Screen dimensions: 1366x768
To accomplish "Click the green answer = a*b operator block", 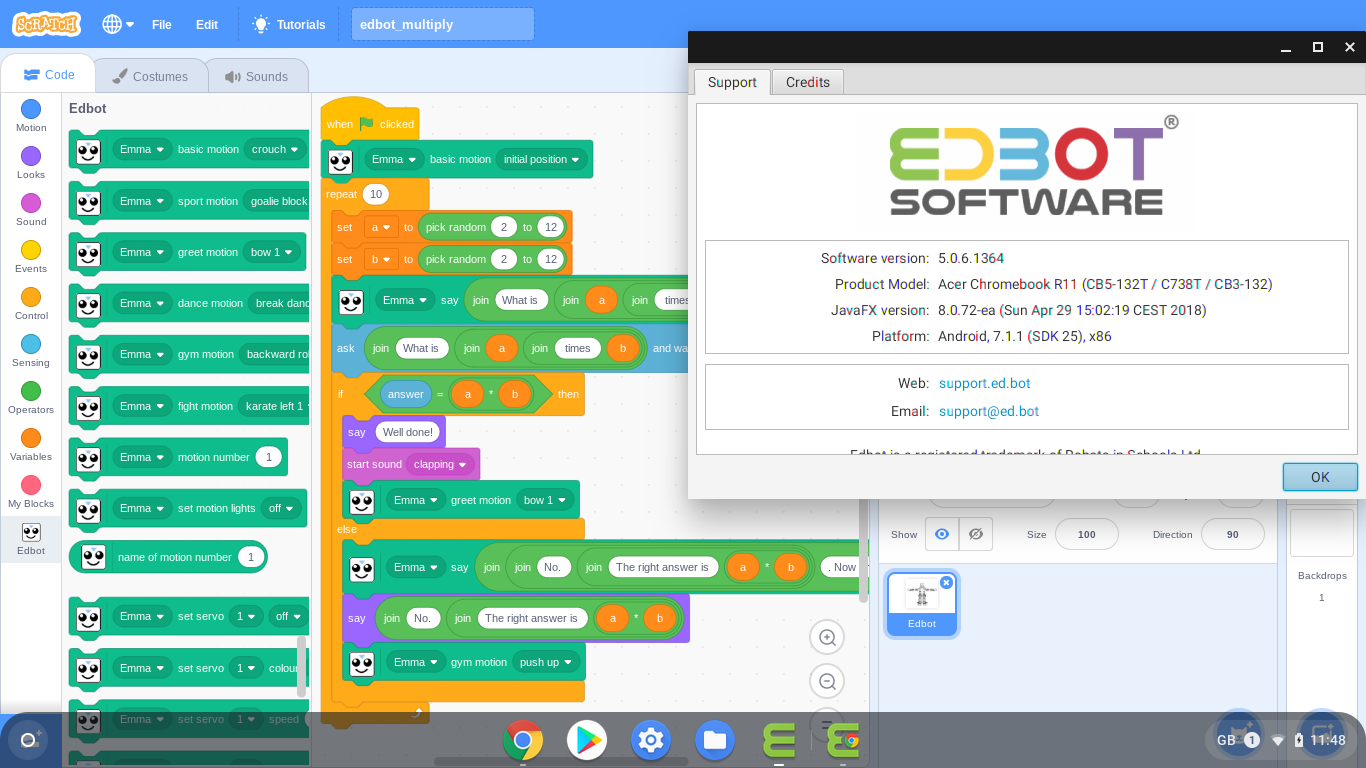I will pos(460,394).
